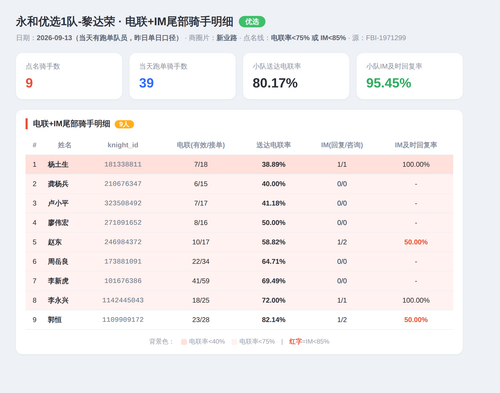Viewport: 500px width, 393px height.
Task: Click the 64.71% call rate value
Action: 273,261
